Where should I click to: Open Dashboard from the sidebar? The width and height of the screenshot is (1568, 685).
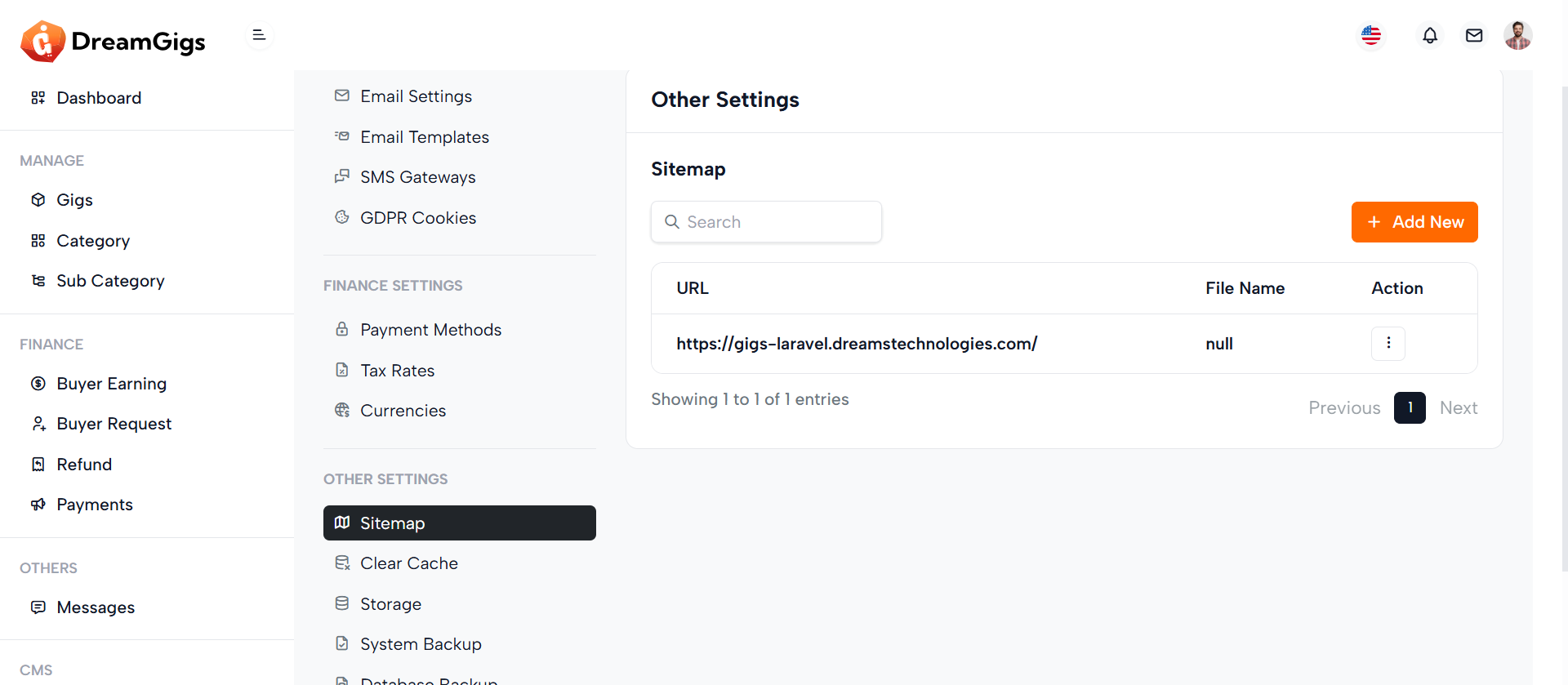(x=99, y=98)
